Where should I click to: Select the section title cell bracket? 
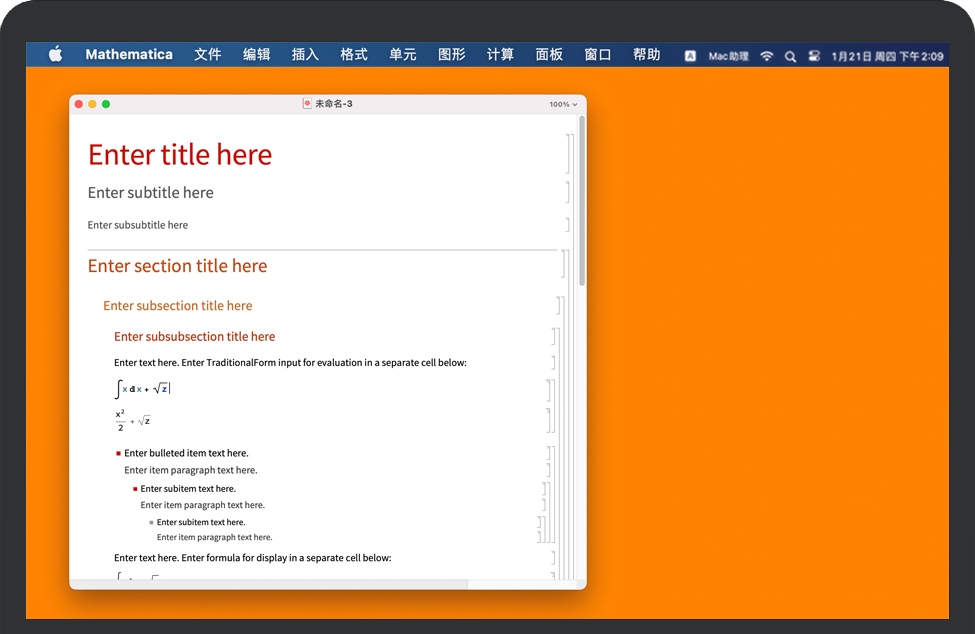click(x=563, y=265)
